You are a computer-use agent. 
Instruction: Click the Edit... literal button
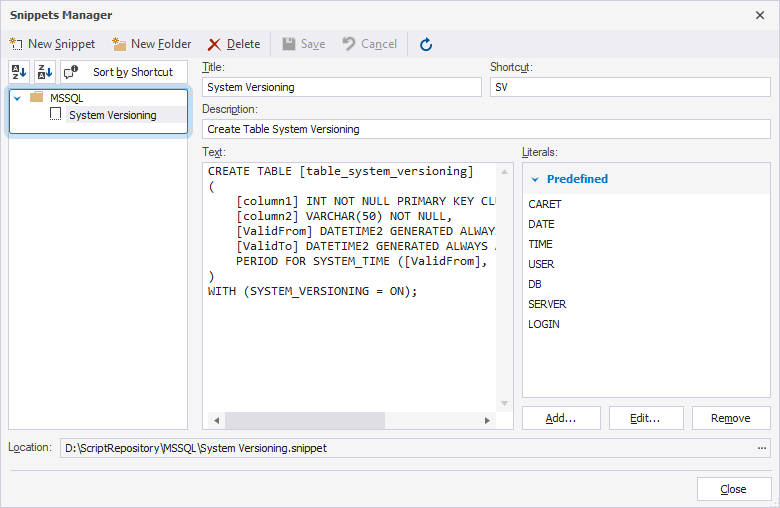646,418
